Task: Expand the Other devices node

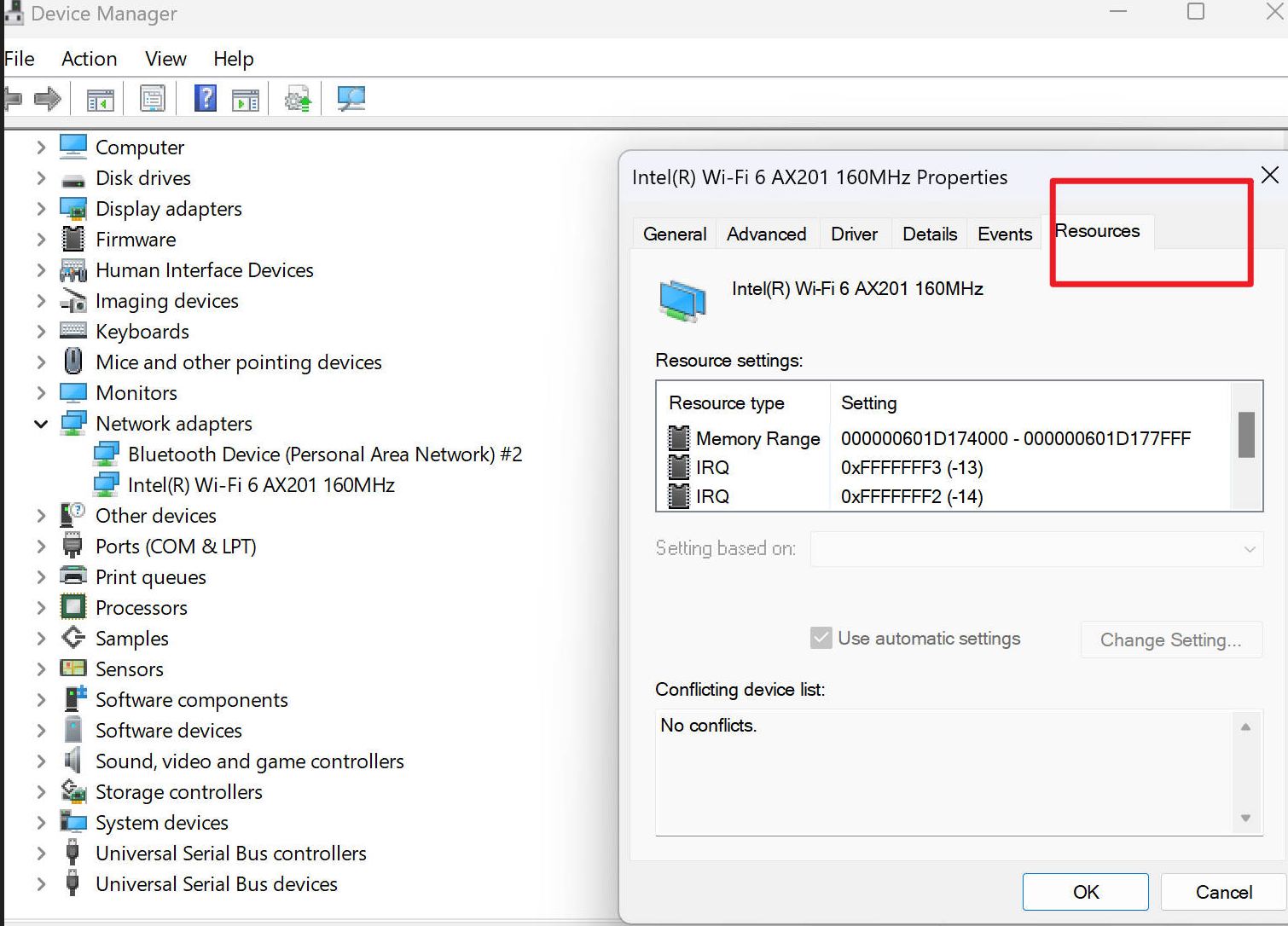Action: [x=41, y=516]
